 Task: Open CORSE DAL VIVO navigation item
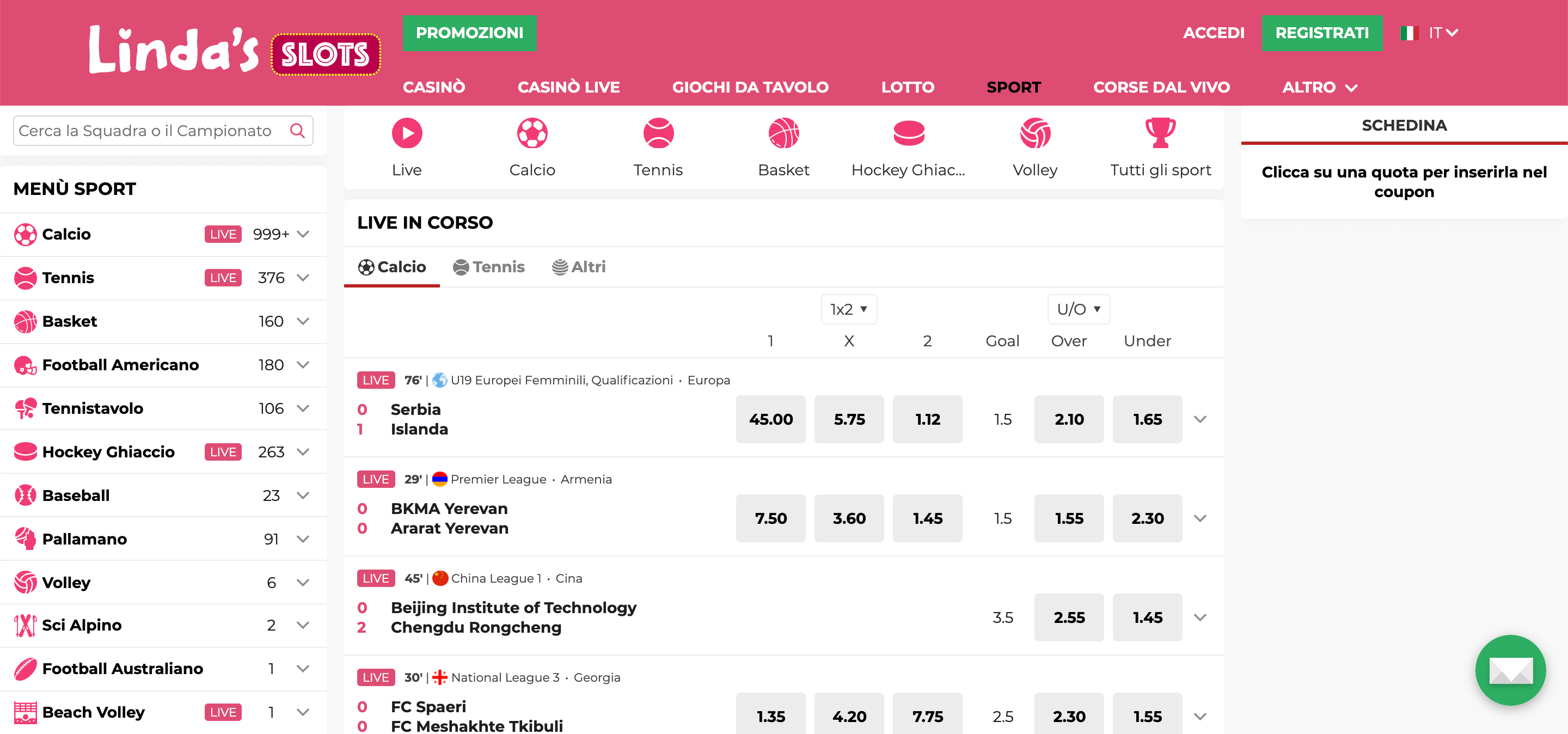1161,88
